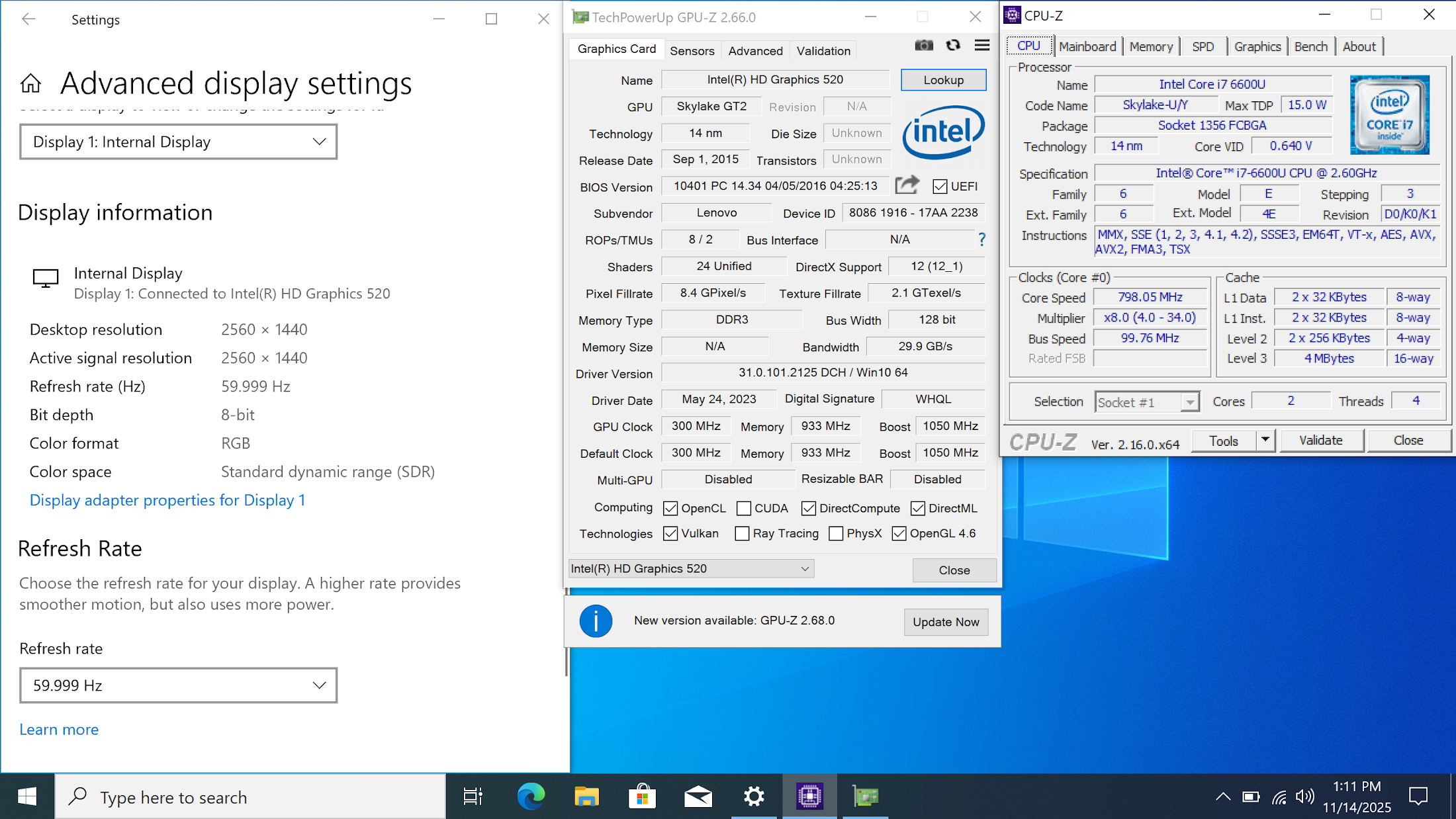Click the GPU-Z screenshot camera icon

[x=924, y=46]
